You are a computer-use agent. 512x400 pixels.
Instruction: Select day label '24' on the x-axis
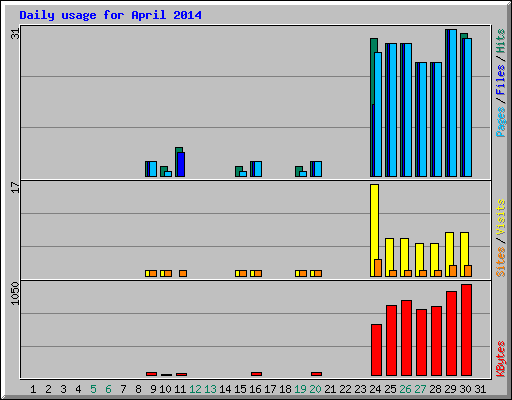(x=375, y=389)
